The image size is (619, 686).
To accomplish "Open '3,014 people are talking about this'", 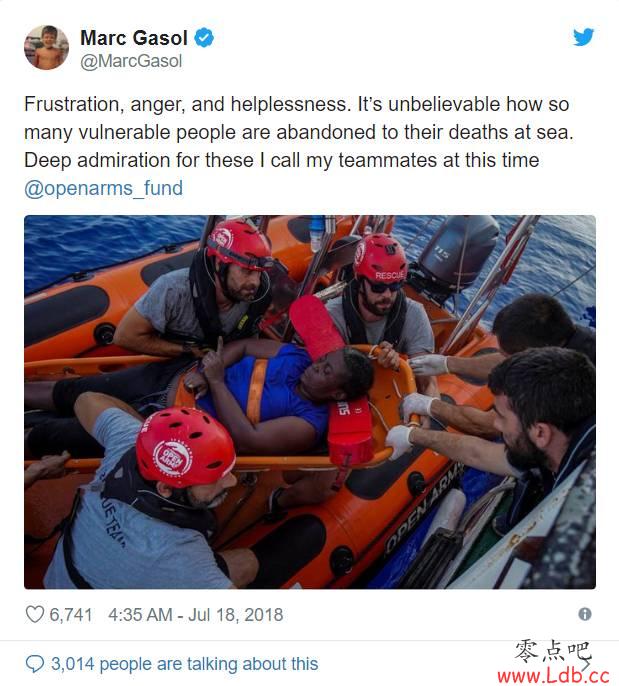I will [185, 664].
